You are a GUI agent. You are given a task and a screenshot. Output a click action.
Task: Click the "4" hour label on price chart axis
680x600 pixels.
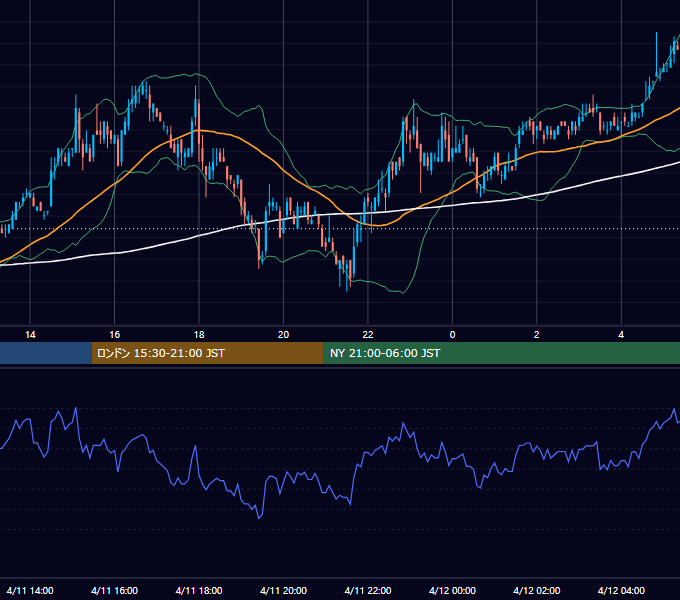(621, 335)
